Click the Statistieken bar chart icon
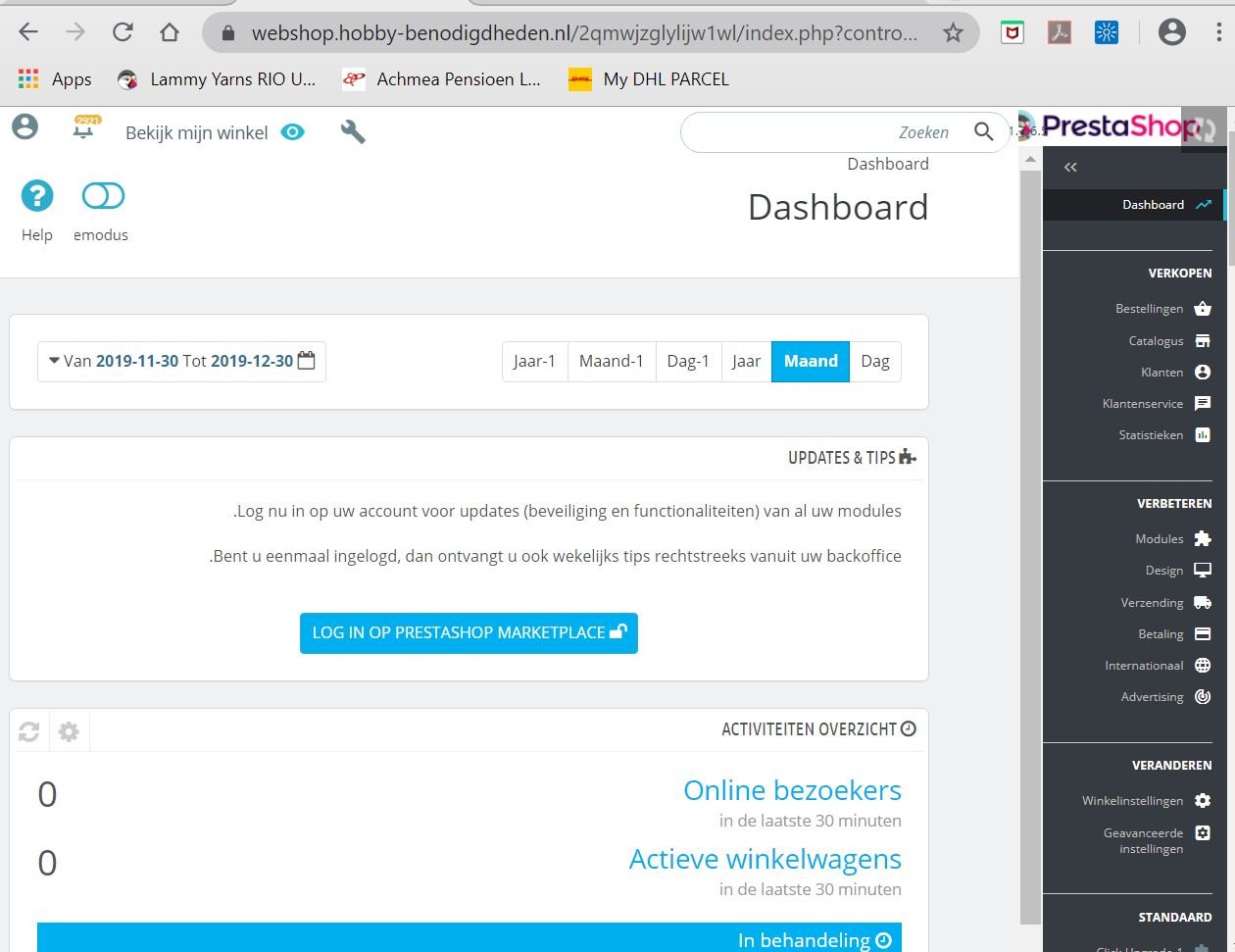The height and width of the screenshot is (952, 1235). (x=1203, y=435)
